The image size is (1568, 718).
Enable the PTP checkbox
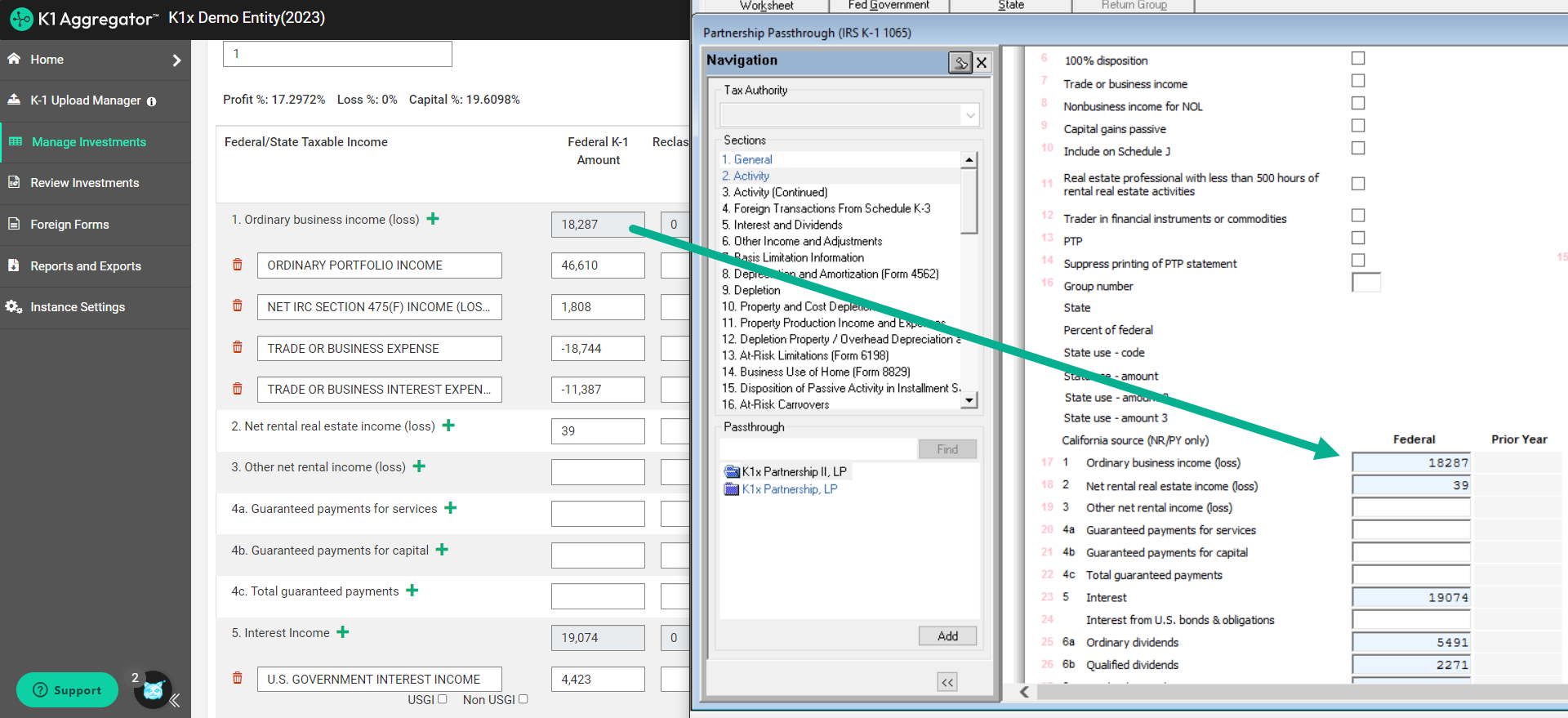(1358, 238)
